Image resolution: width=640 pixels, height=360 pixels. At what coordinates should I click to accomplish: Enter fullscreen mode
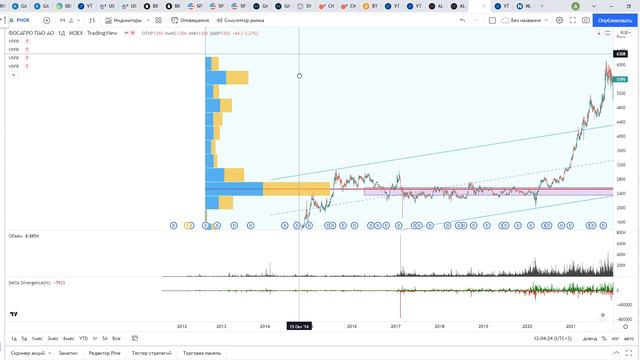tap(573, 20)
